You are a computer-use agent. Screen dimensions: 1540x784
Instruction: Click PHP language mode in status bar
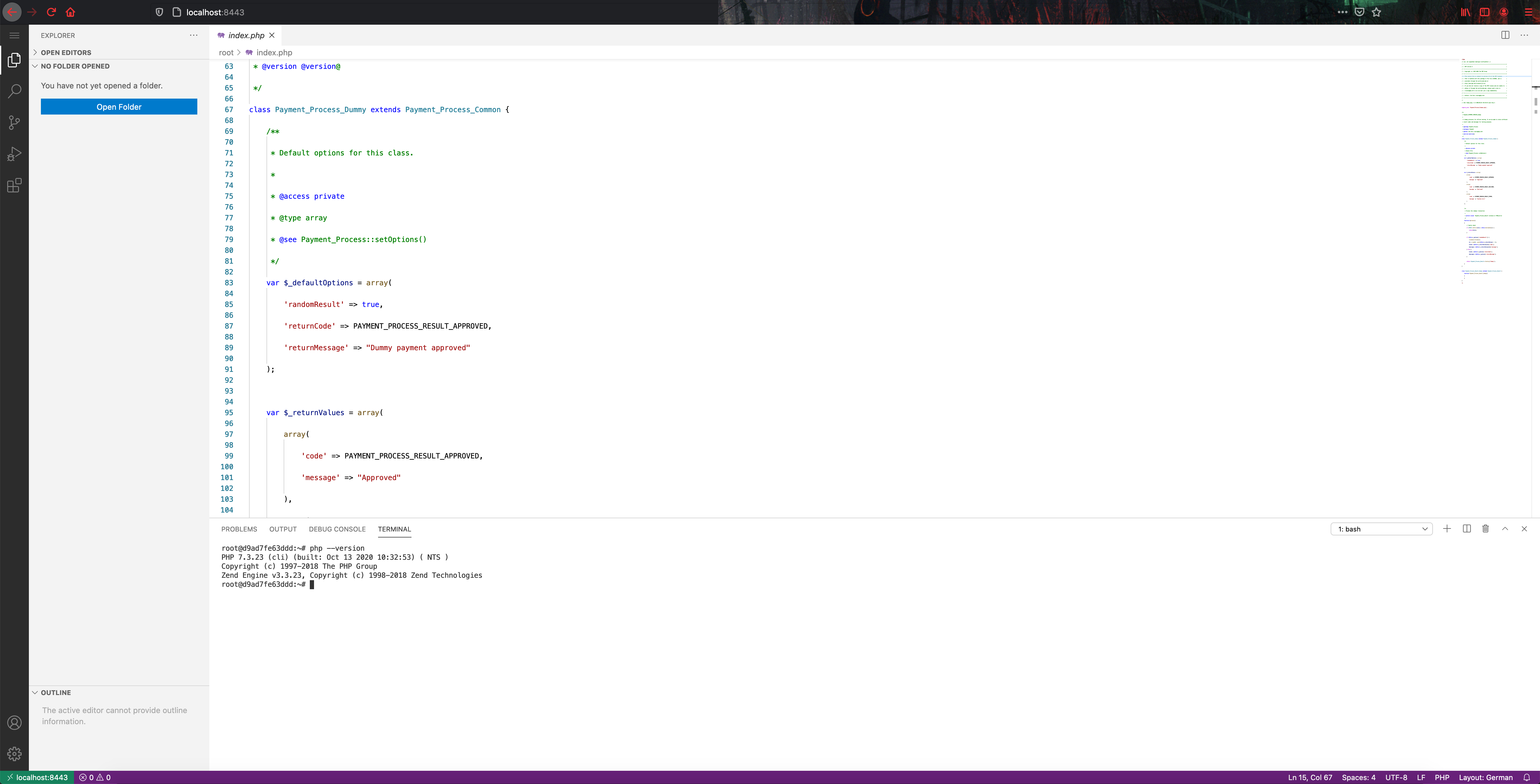point(1441,777)
